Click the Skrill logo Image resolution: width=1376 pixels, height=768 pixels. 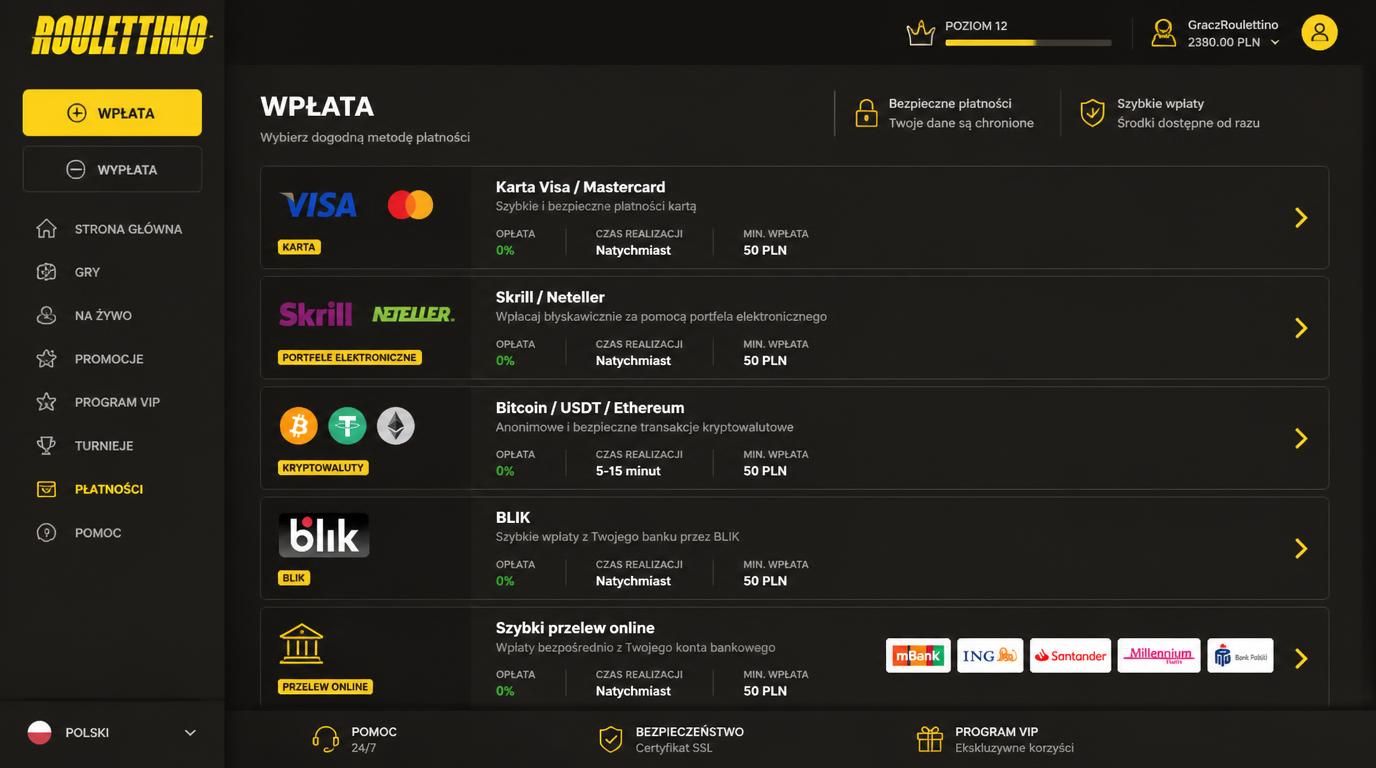315,314
